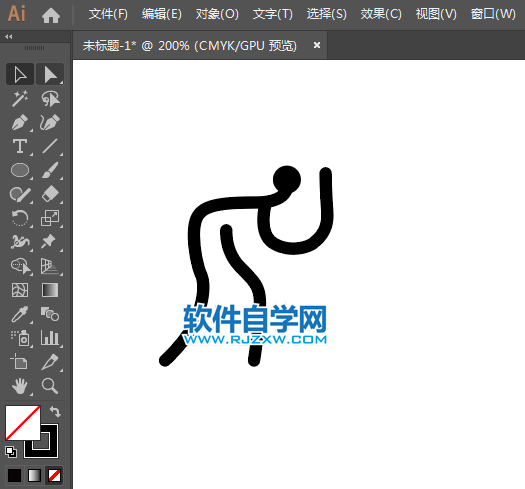Select the Type tool
Viewport: 525px width, 489px height.
(x=20, y=146)
